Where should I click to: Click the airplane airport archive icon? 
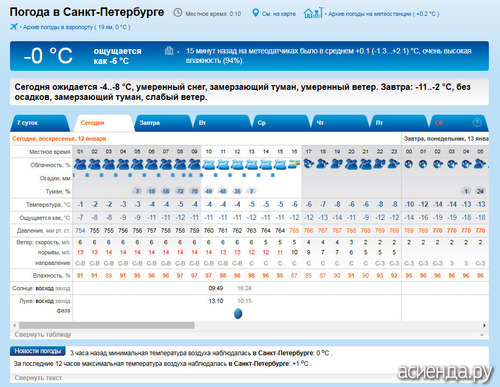14,26
